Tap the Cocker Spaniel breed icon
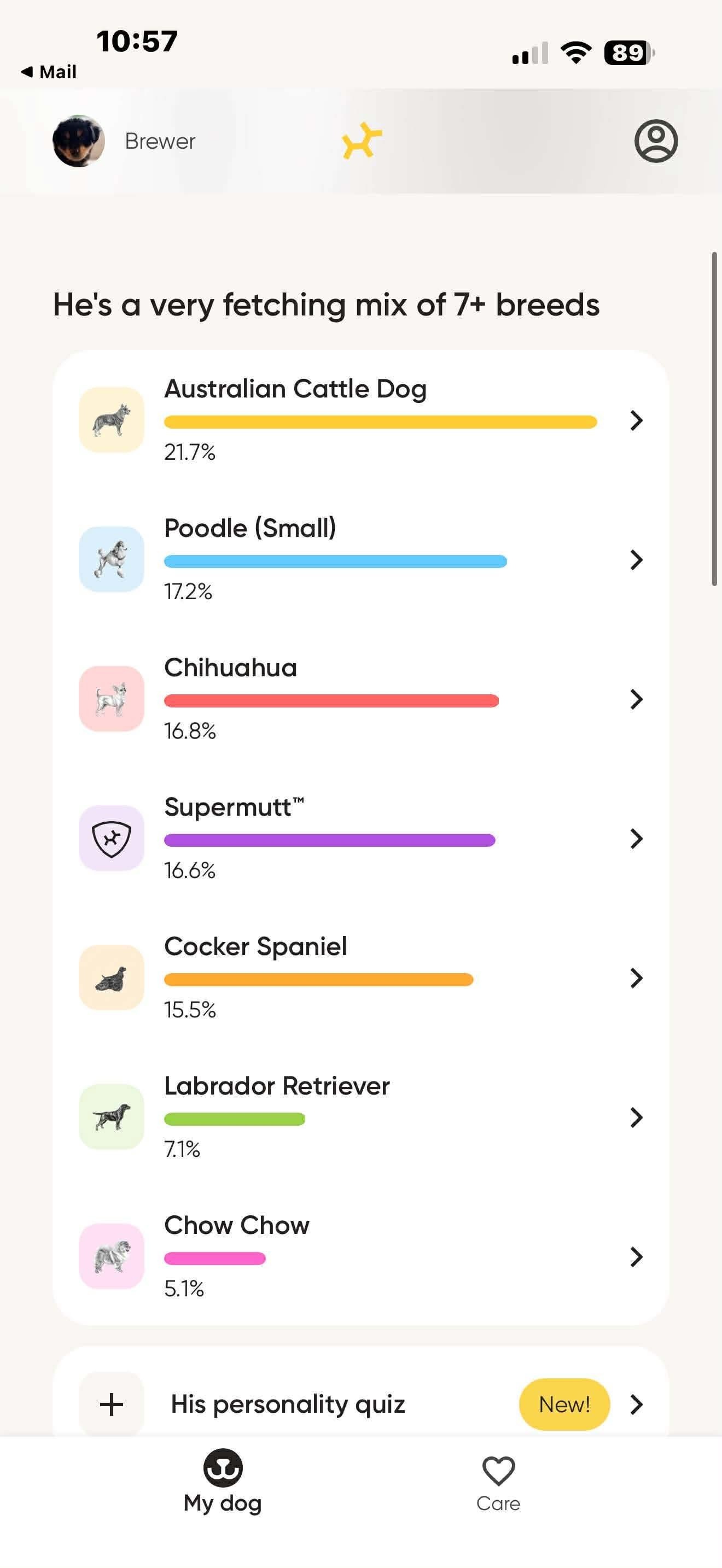This screenshot has height=1568, width=722. point(112,977)
